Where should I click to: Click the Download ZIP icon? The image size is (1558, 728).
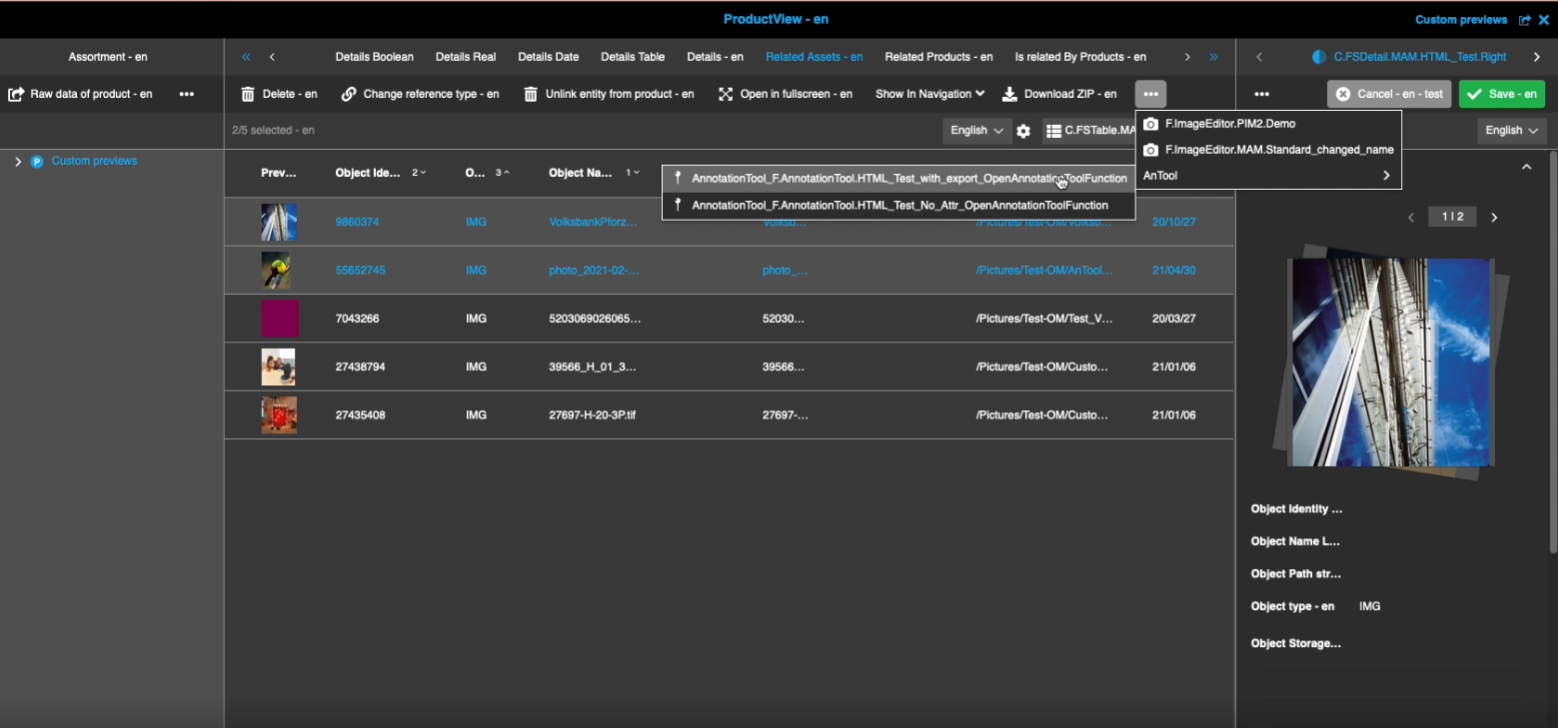1010,94
